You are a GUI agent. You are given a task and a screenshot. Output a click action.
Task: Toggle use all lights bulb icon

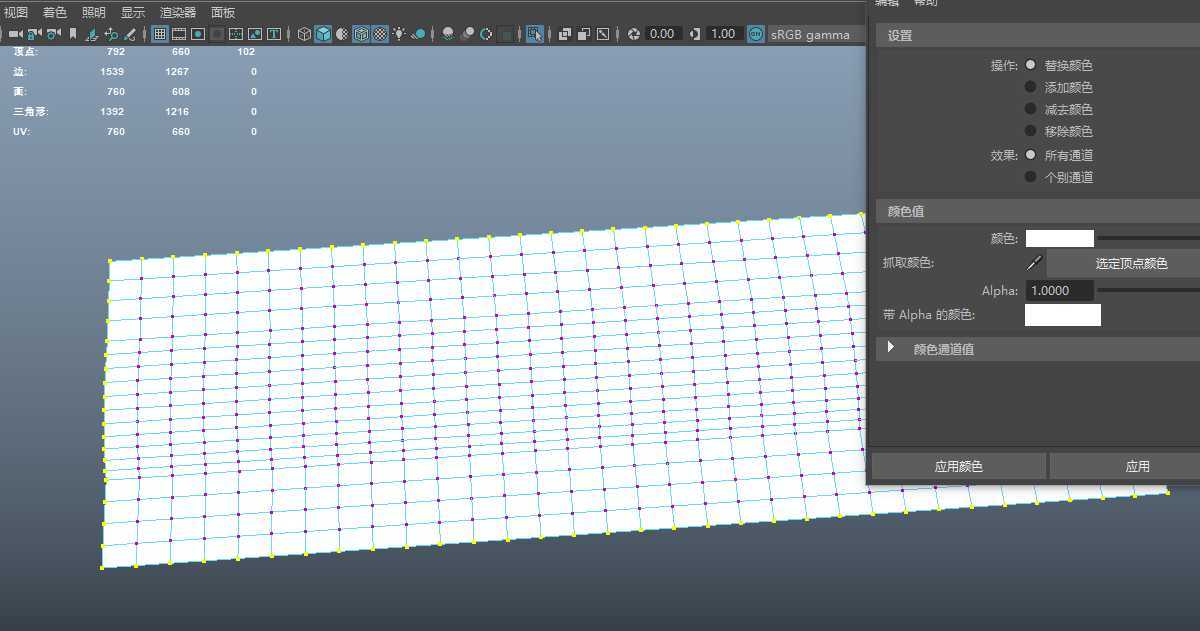[x=399, y=34]
